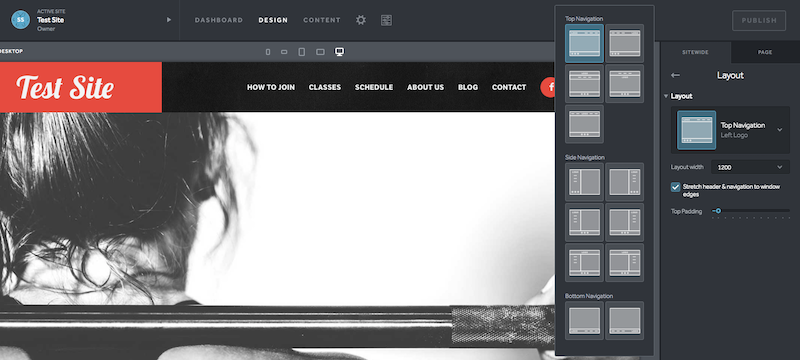
Task: Collapse the Layout section triangle
Action: (666, 96)
